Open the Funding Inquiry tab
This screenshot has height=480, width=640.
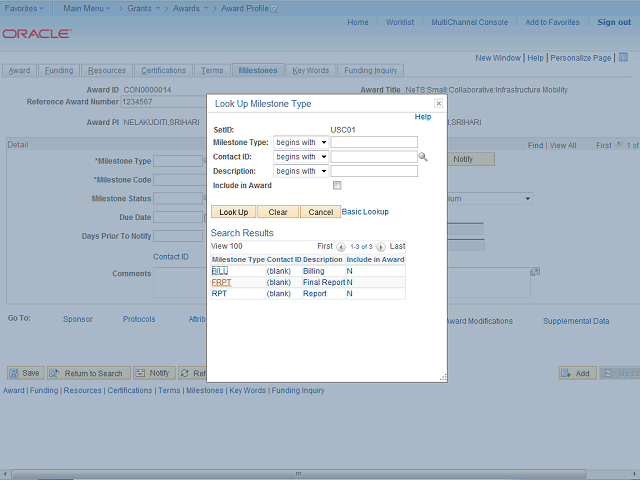tap(371, 71)
